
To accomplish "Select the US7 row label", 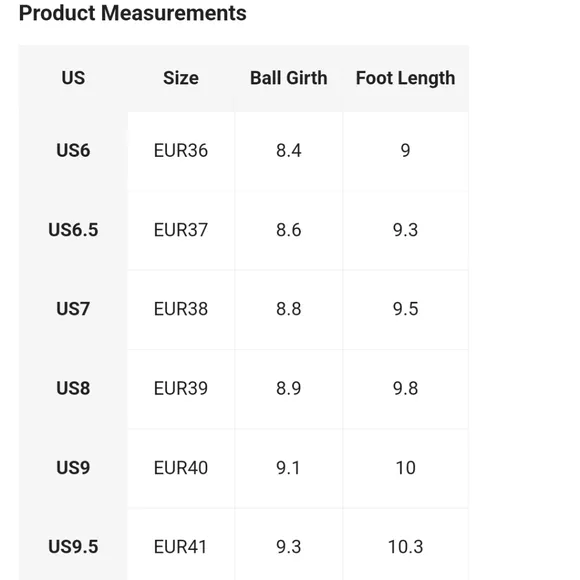I will [73, 309].
